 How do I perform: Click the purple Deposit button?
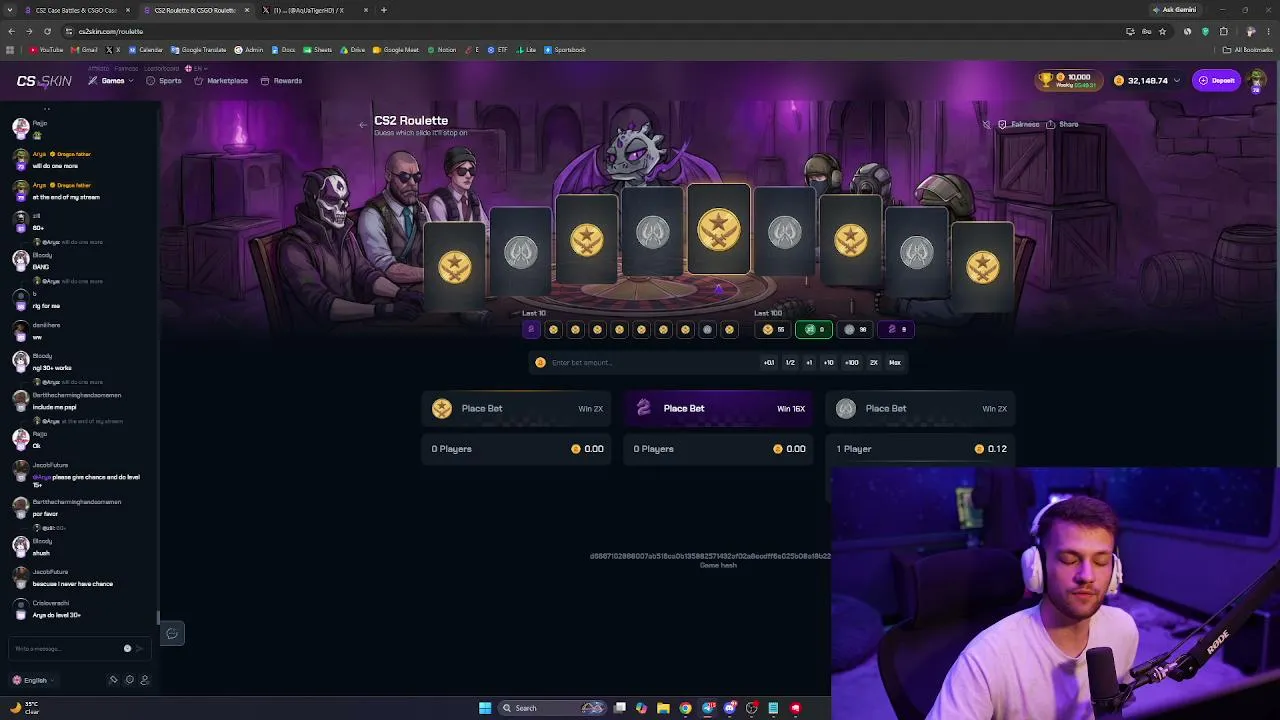(1217, 81)
